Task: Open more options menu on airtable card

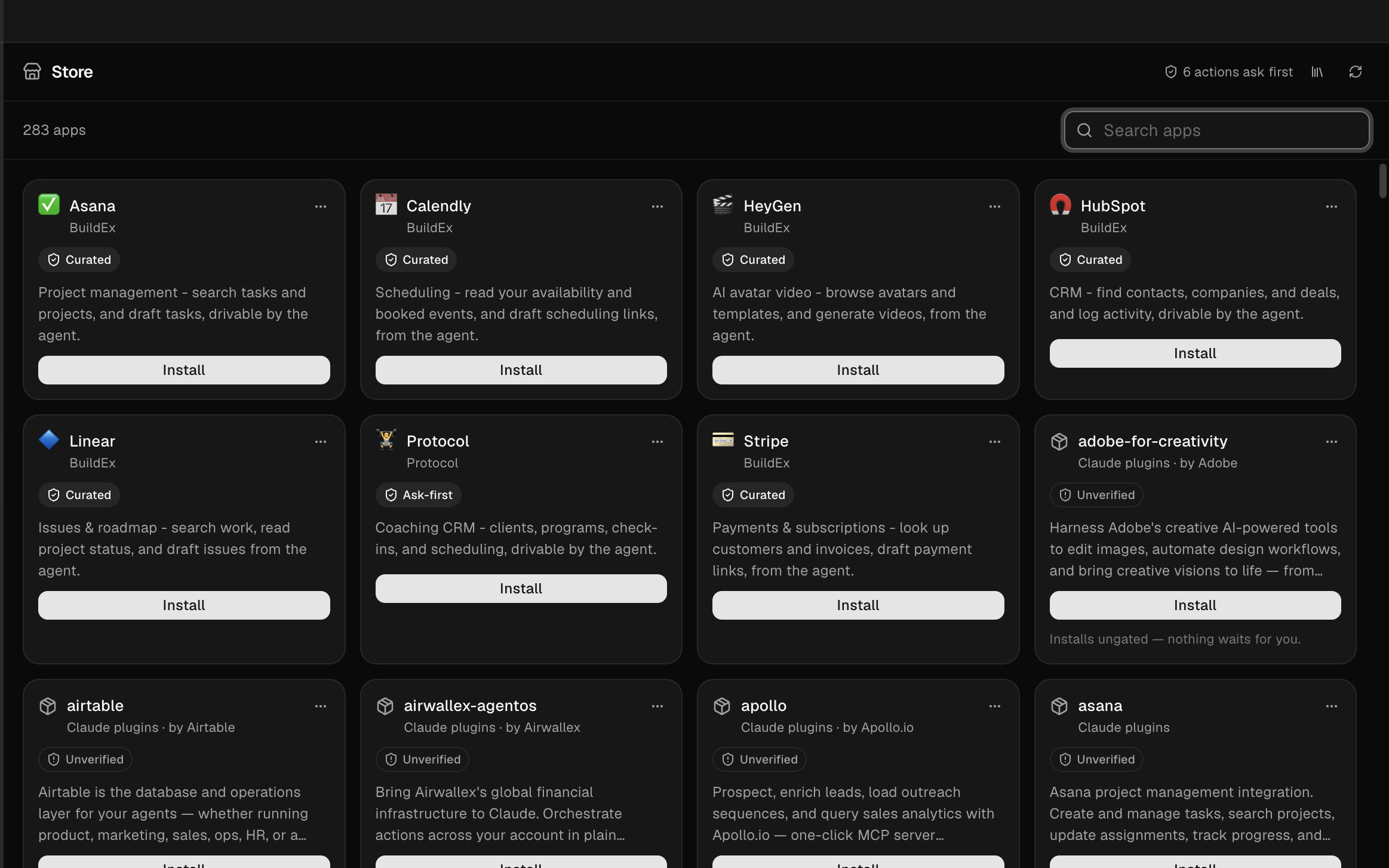Action: coord(321,706)
